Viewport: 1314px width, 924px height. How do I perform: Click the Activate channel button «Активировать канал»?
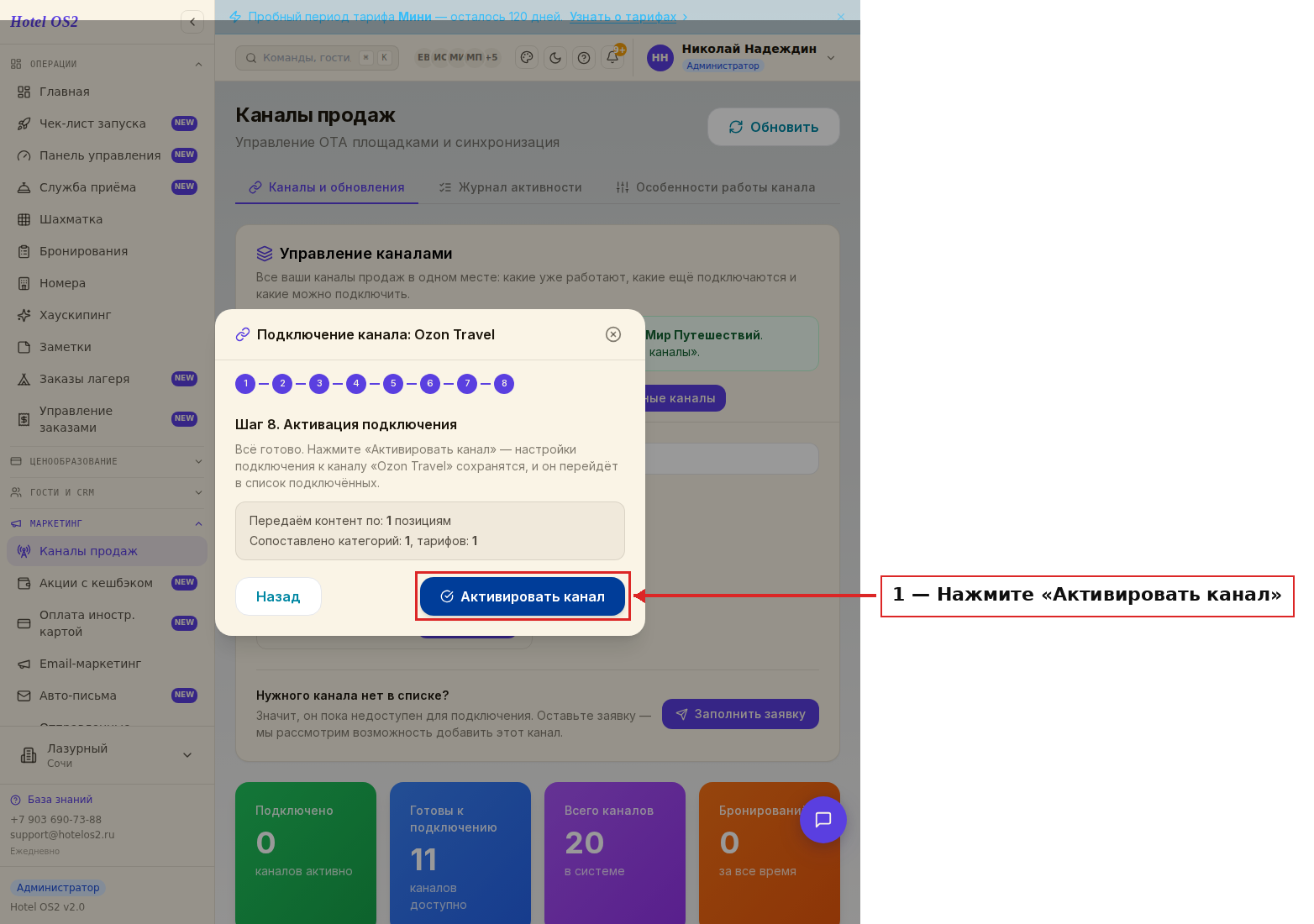point(523,596)
